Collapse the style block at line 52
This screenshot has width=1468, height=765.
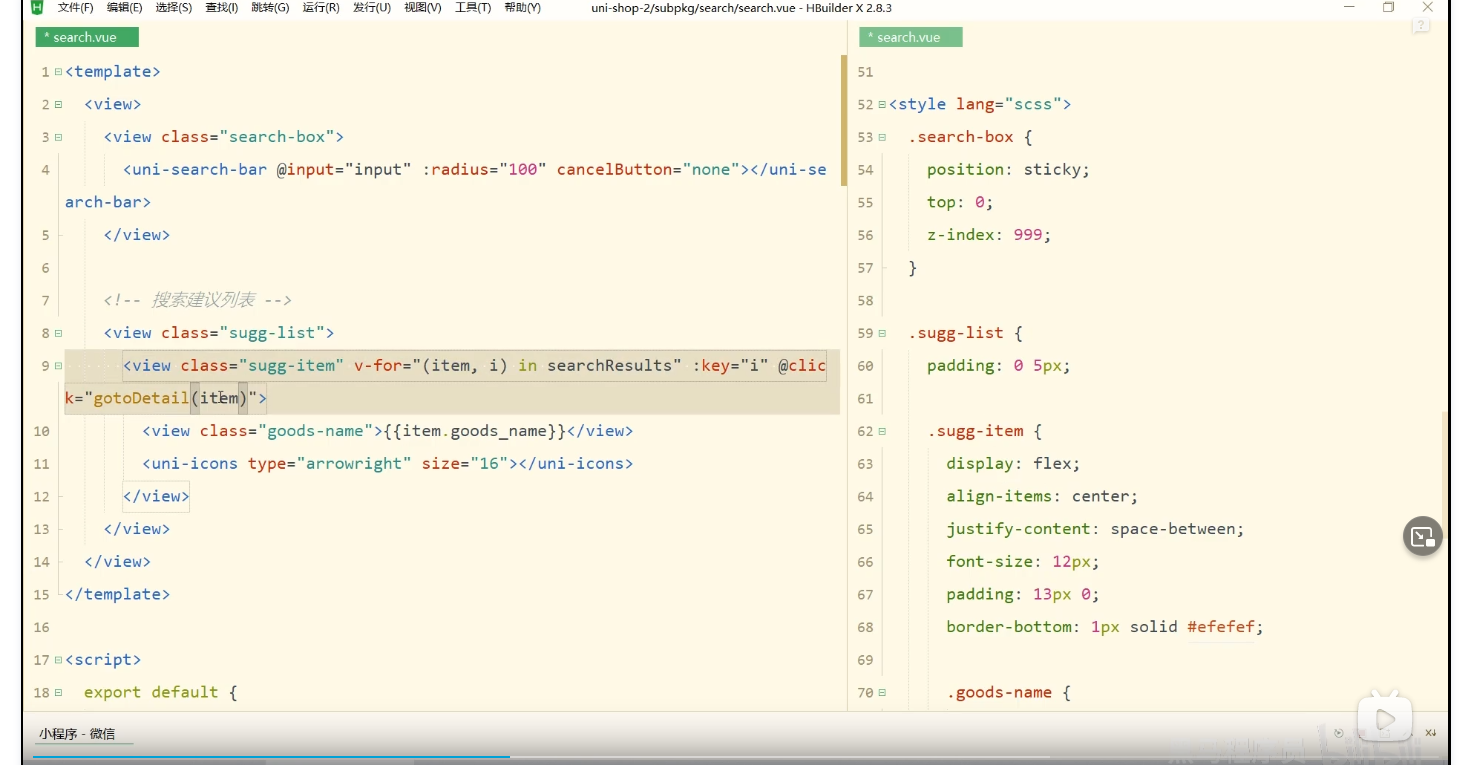(x=882, y=104)
